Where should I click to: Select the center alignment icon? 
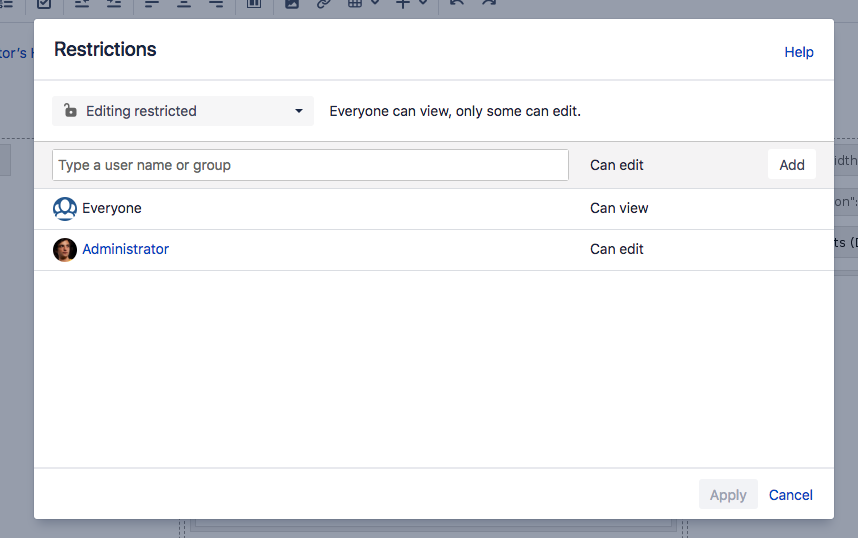click(184, 4)
